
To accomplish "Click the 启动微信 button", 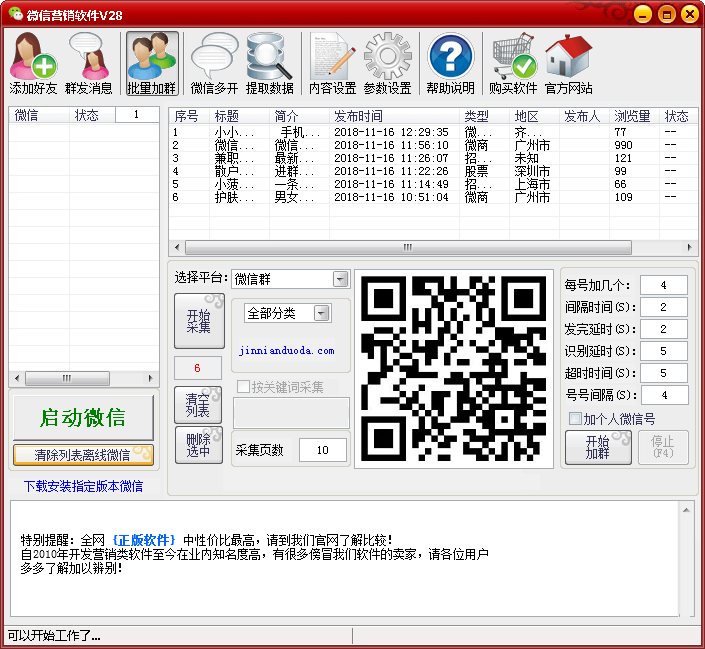I will 84,417.
